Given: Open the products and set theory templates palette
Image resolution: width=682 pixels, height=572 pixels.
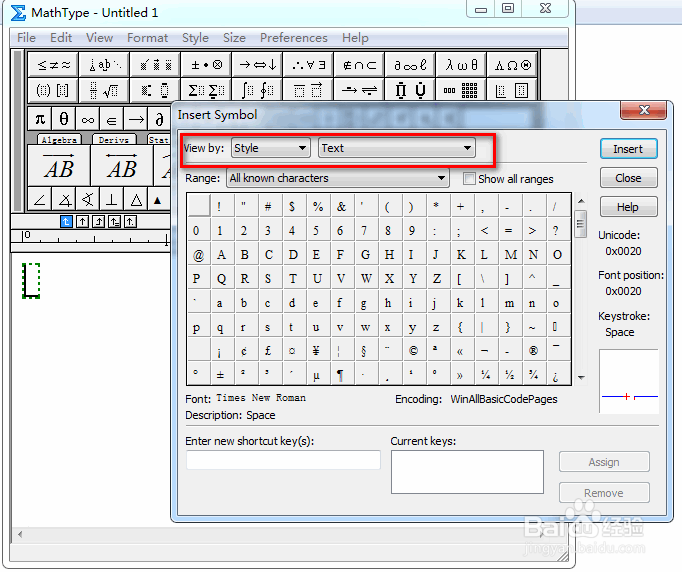Looking at the screenshot, I should [410, 90].
